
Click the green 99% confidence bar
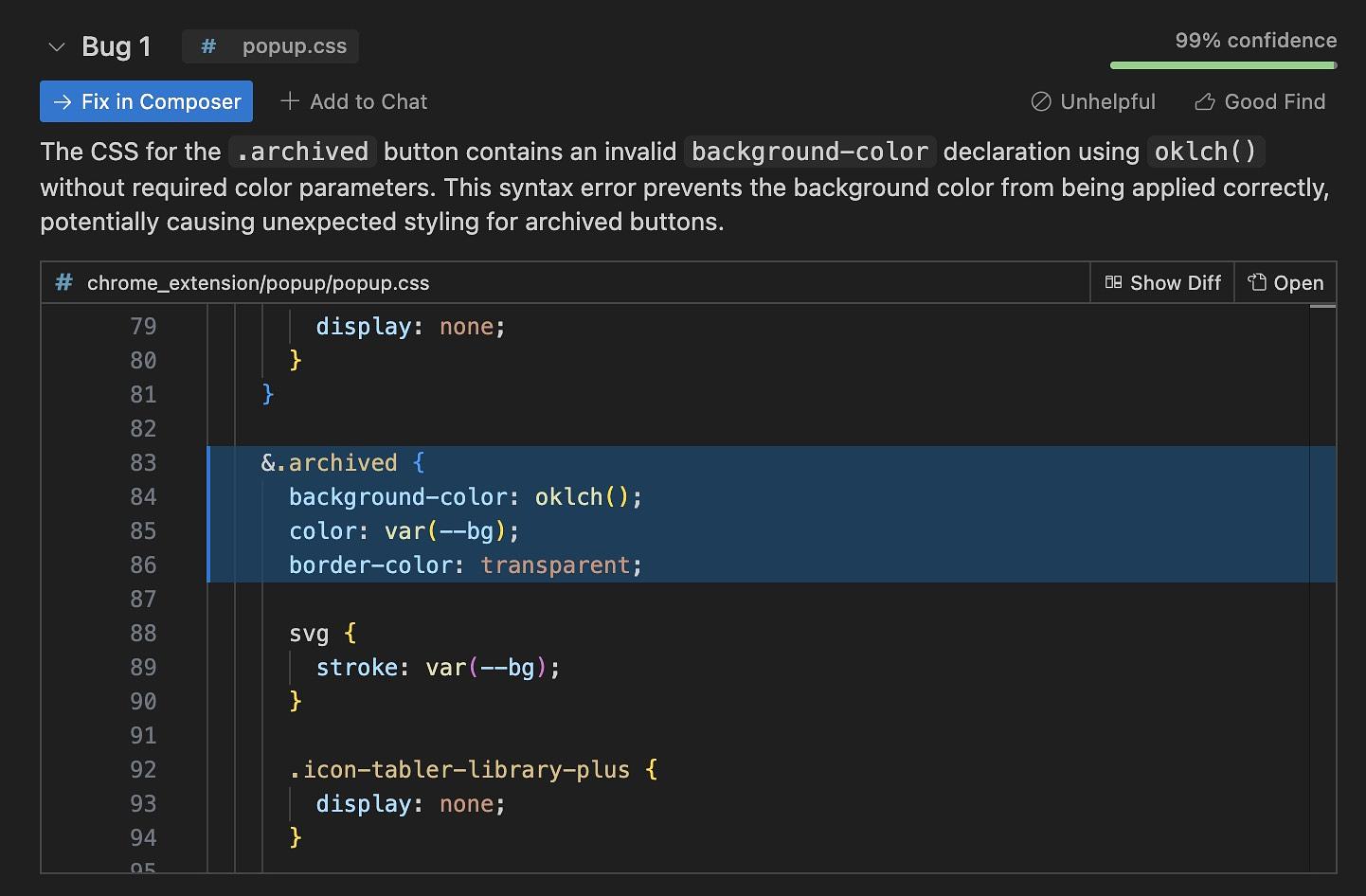coord(1222,65)
